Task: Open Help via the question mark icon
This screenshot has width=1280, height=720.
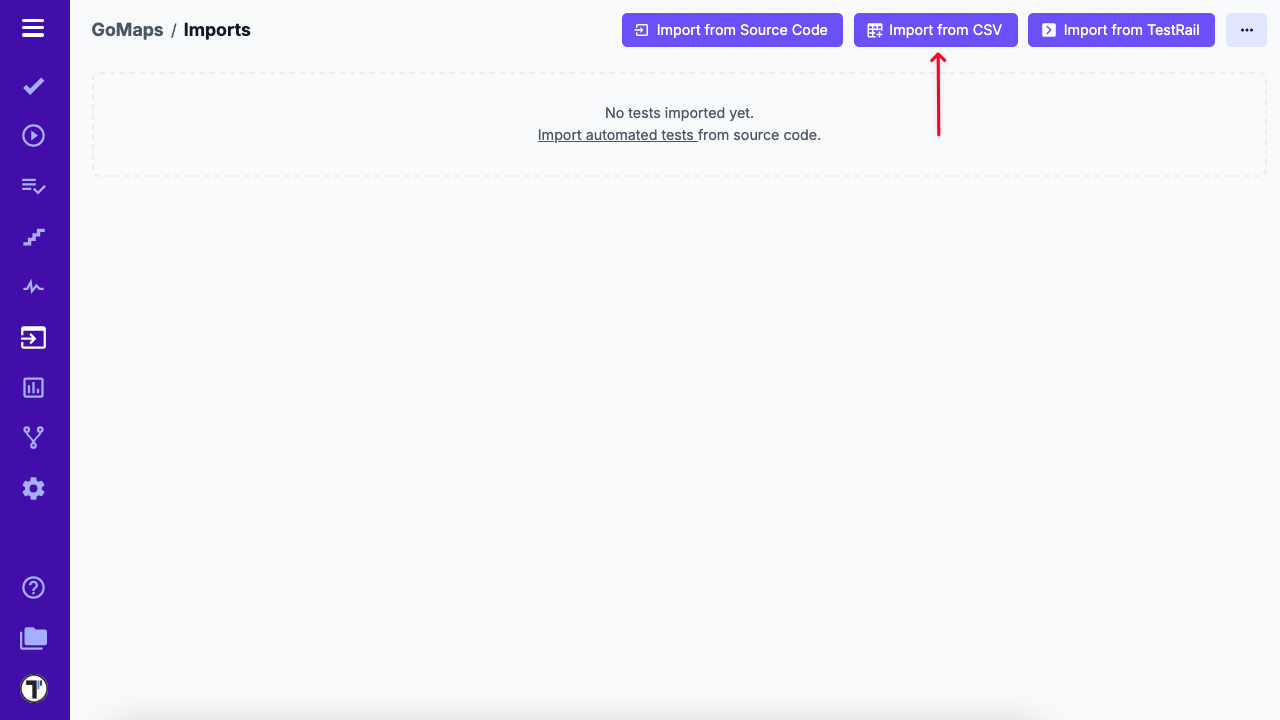Action: click(33, 588)
